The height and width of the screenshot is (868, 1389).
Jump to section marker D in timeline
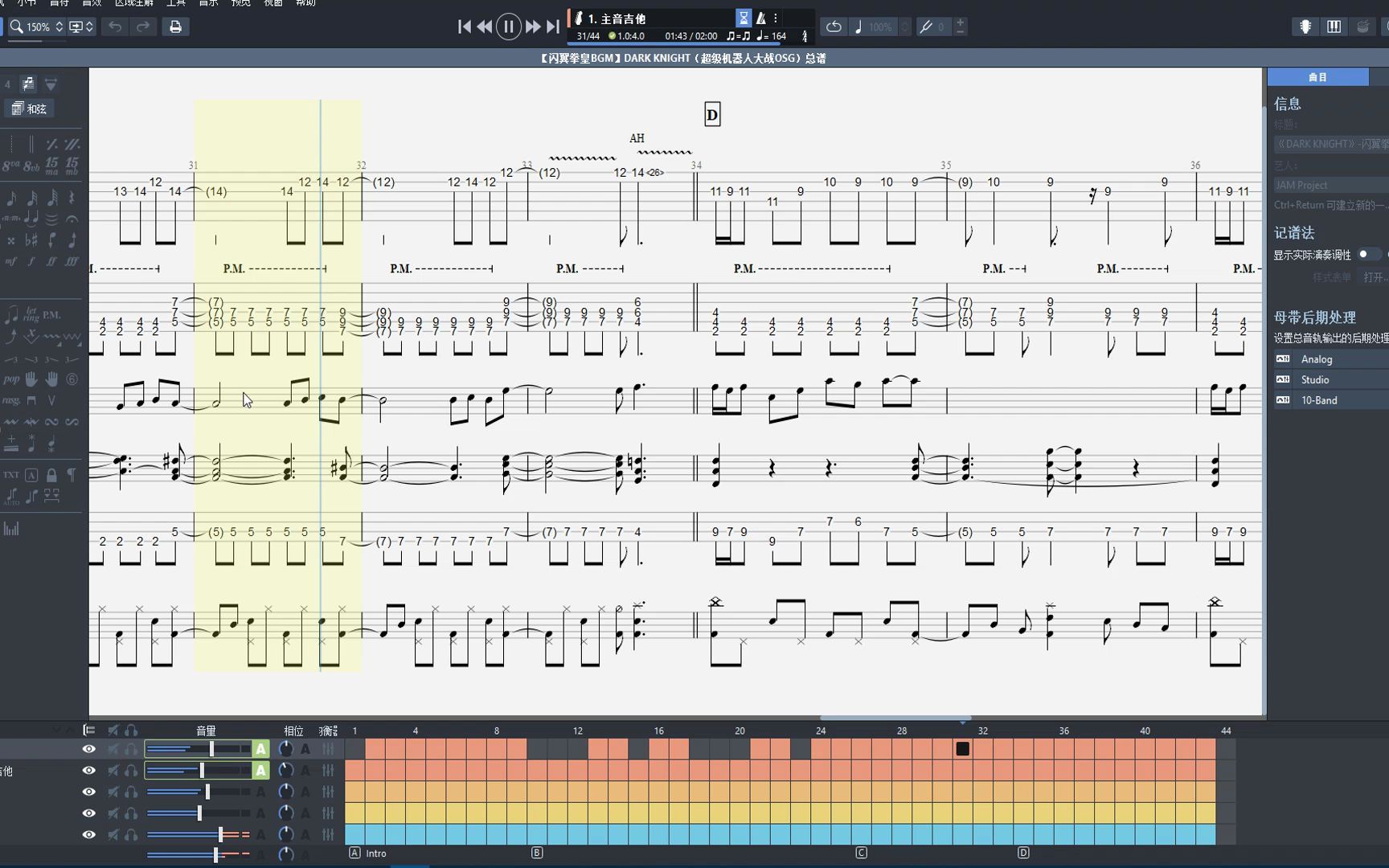point(1023,853)
